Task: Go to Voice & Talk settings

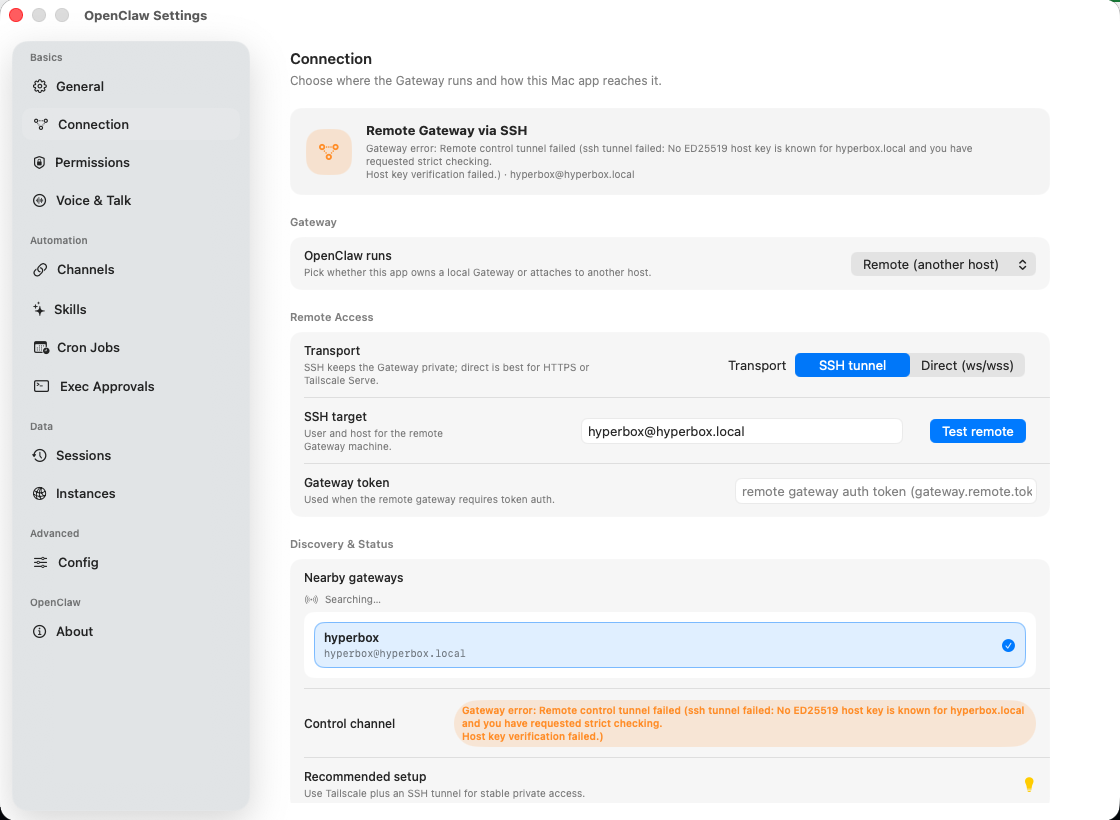Action: pyautogui.click(x=131, y=201)
